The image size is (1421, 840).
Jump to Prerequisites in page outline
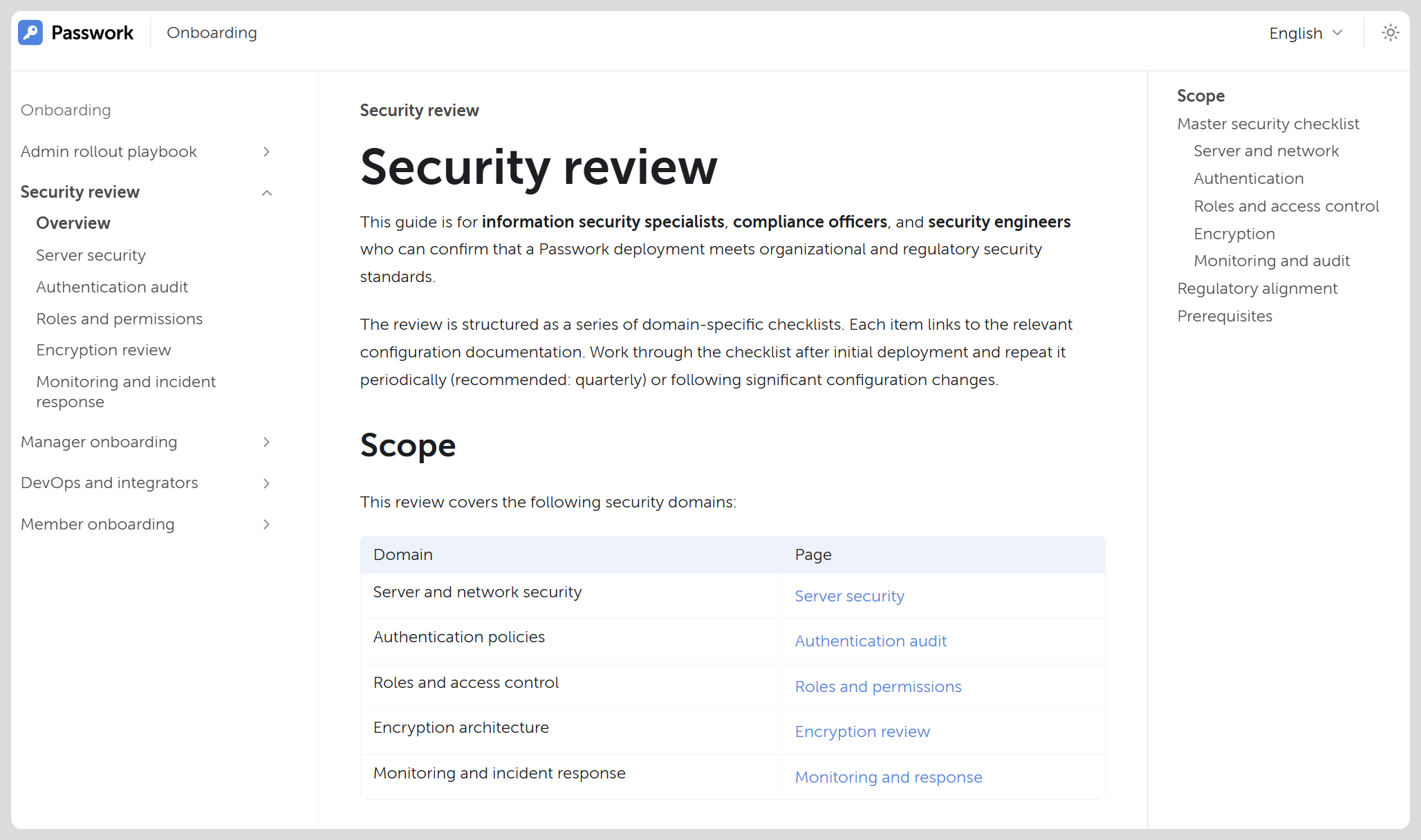click(x=1225, y=316)
